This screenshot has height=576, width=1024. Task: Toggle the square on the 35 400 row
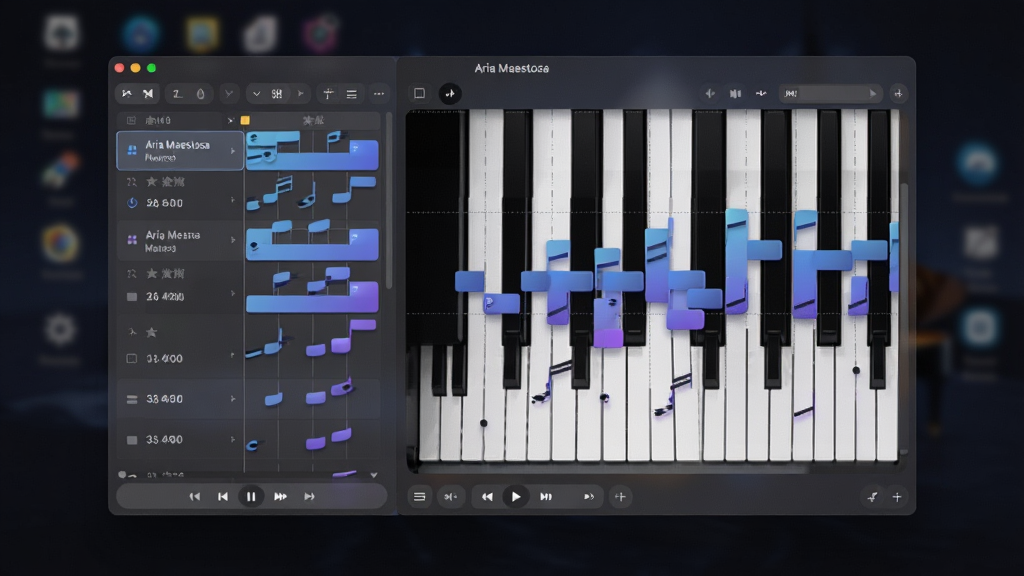(x=132, y=440)
